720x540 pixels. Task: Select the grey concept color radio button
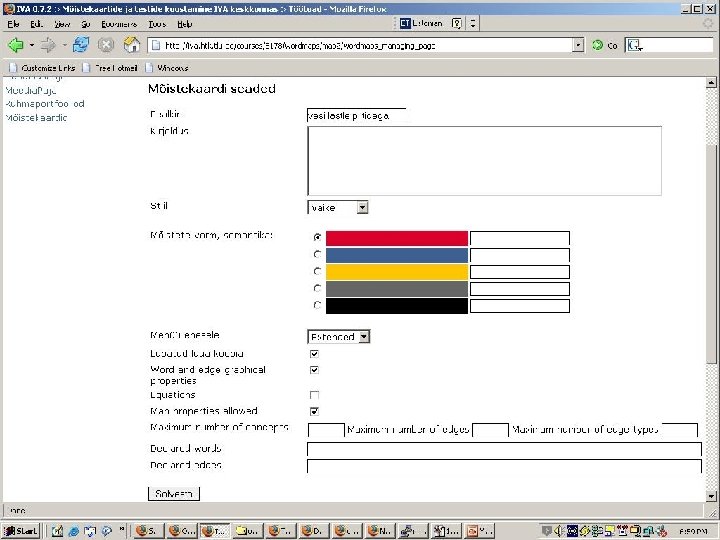[317, 288]
